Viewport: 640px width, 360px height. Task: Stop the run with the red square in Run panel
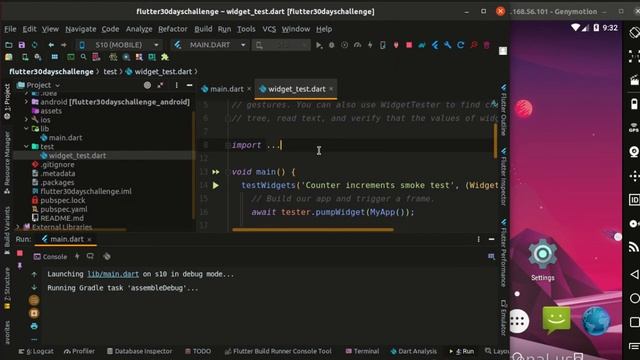pos(20,253)
